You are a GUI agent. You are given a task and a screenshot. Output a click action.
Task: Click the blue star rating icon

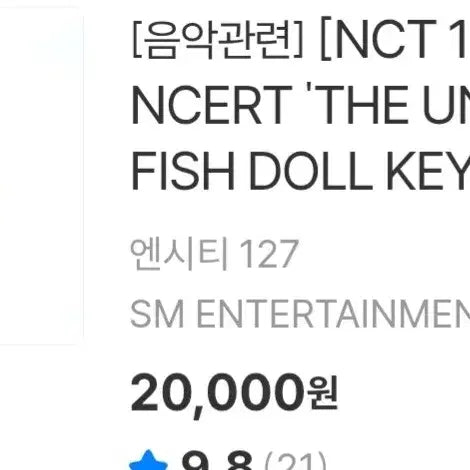tap(149, 461)
